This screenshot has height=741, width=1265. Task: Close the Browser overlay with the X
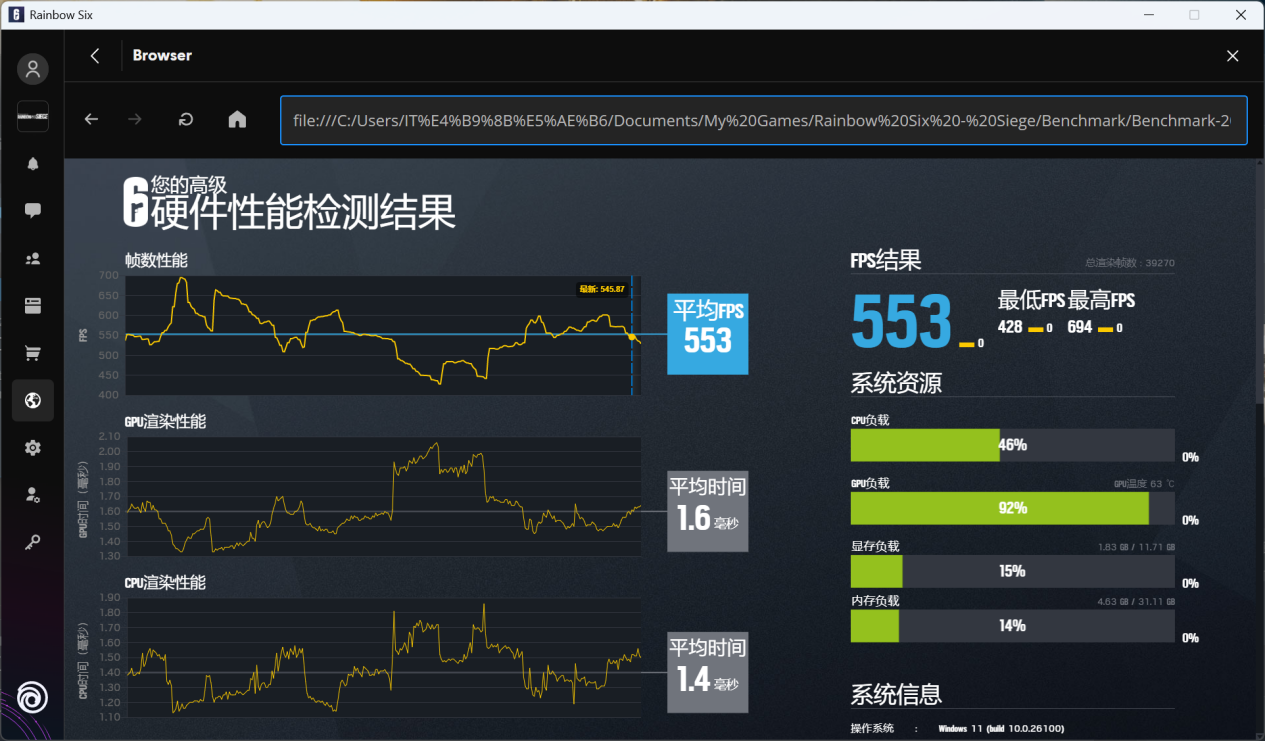tap(1232, 56)
